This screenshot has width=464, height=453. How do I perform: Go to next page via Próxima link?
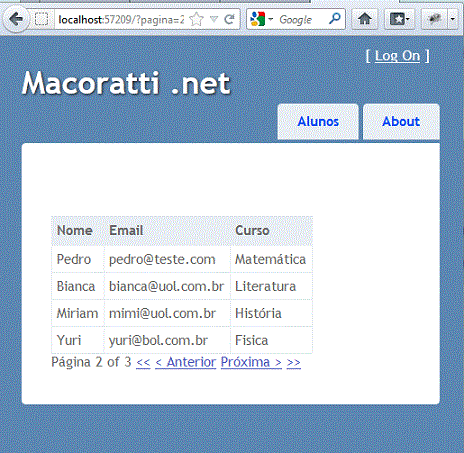point(251,362)
